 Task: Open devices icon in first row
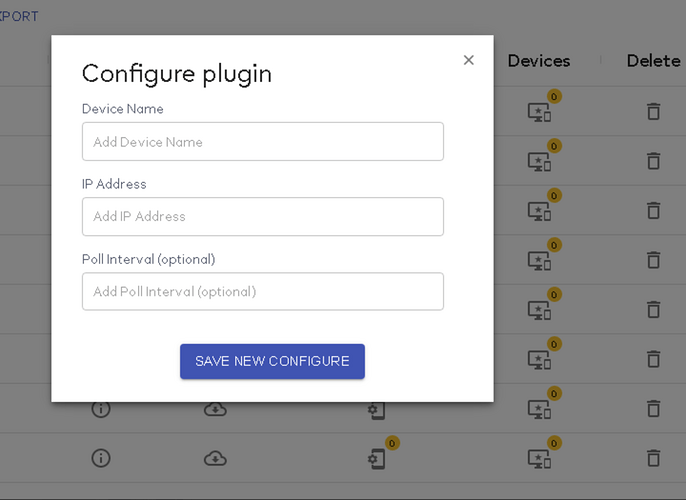click(539, 112)
